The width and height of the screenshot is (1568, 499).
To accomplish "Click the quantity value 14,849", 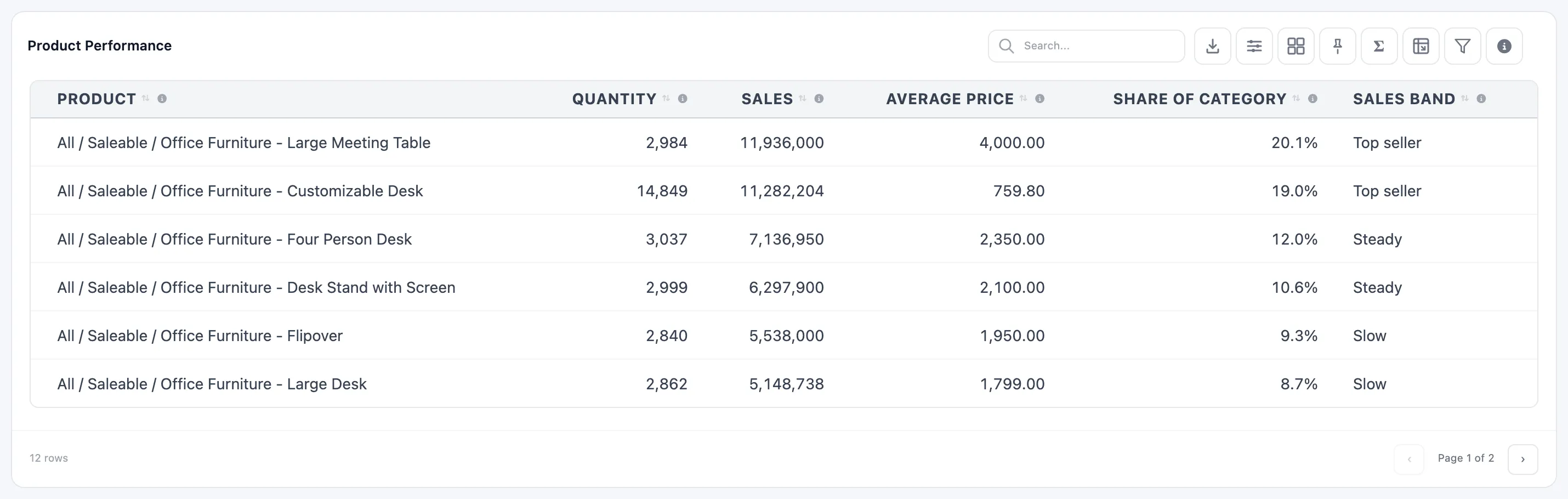I will point(662,190).
